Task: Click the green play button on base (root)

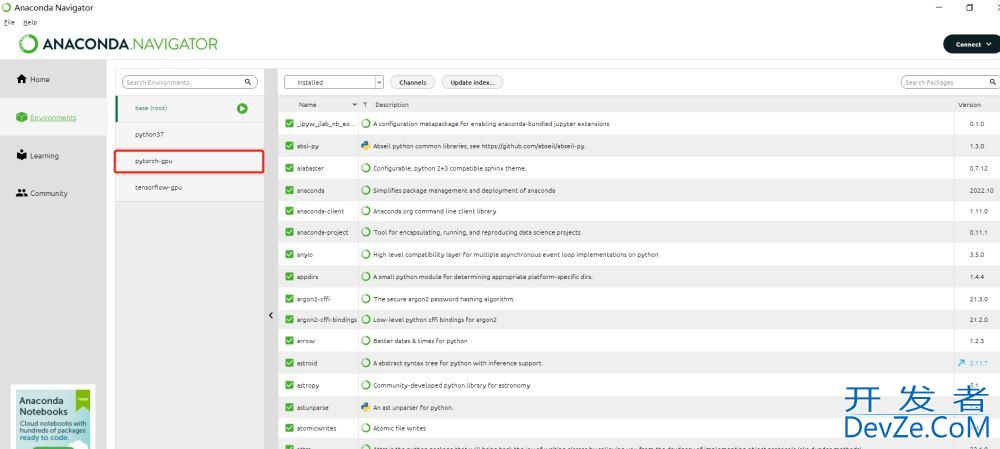Action: pyautogui.click(x=242, y=108)
